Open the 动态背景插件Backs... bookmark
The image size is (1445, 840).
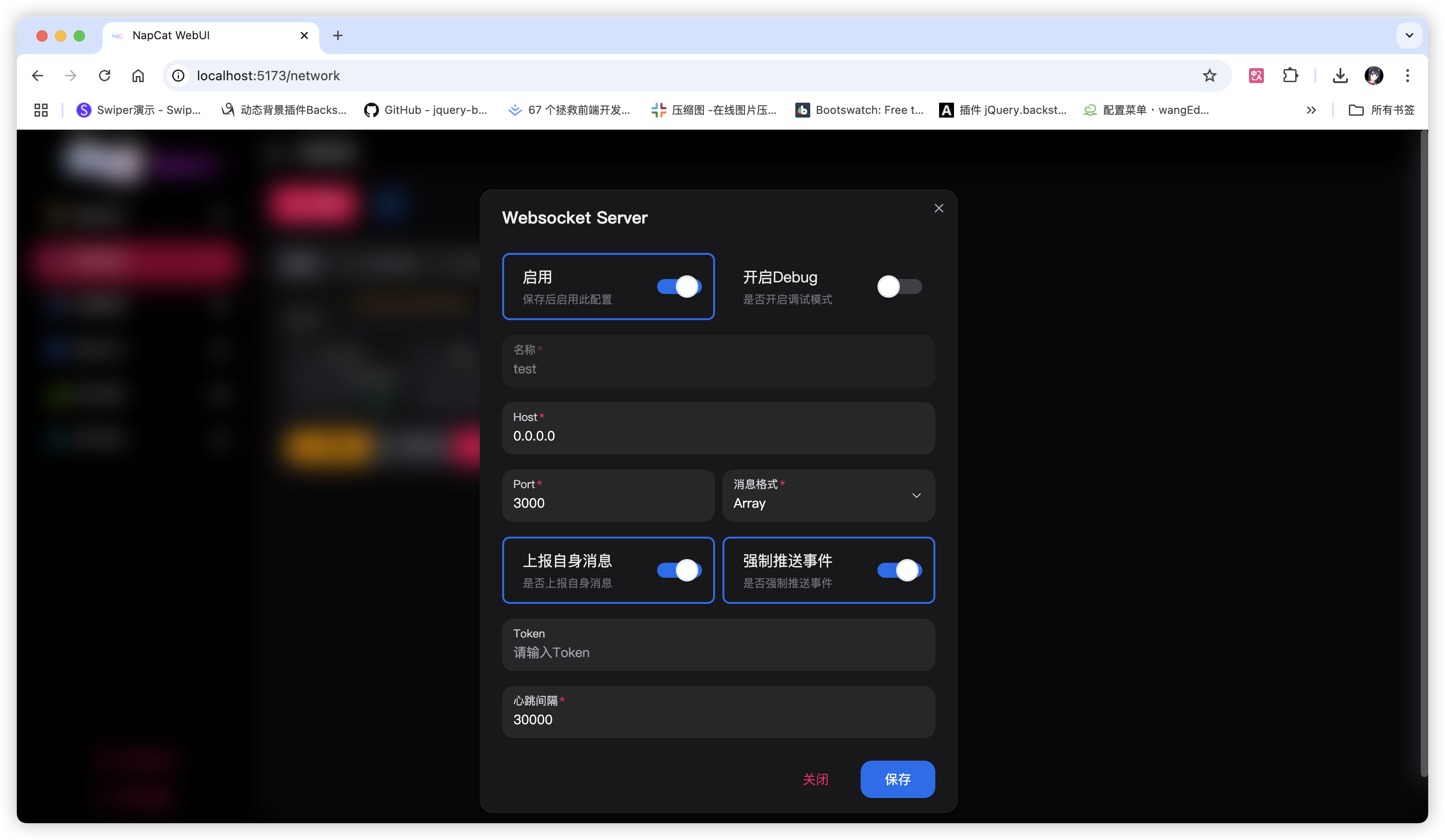[x=284, y=110]
